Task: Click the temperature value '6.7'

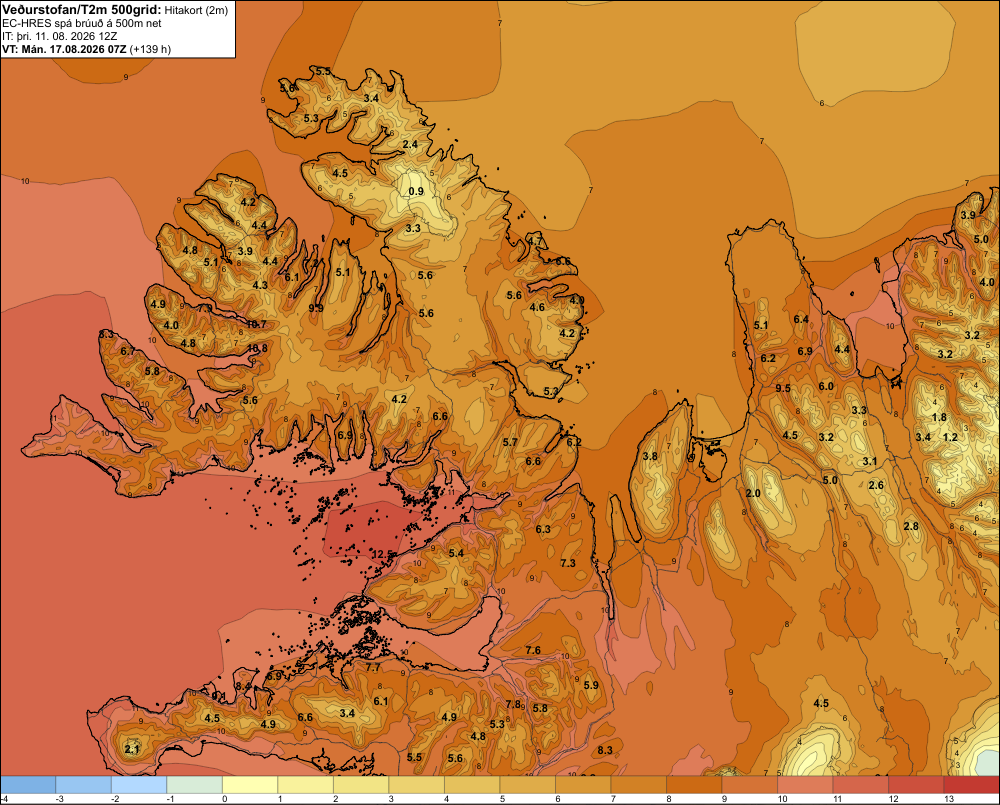Action: point(128,351)
